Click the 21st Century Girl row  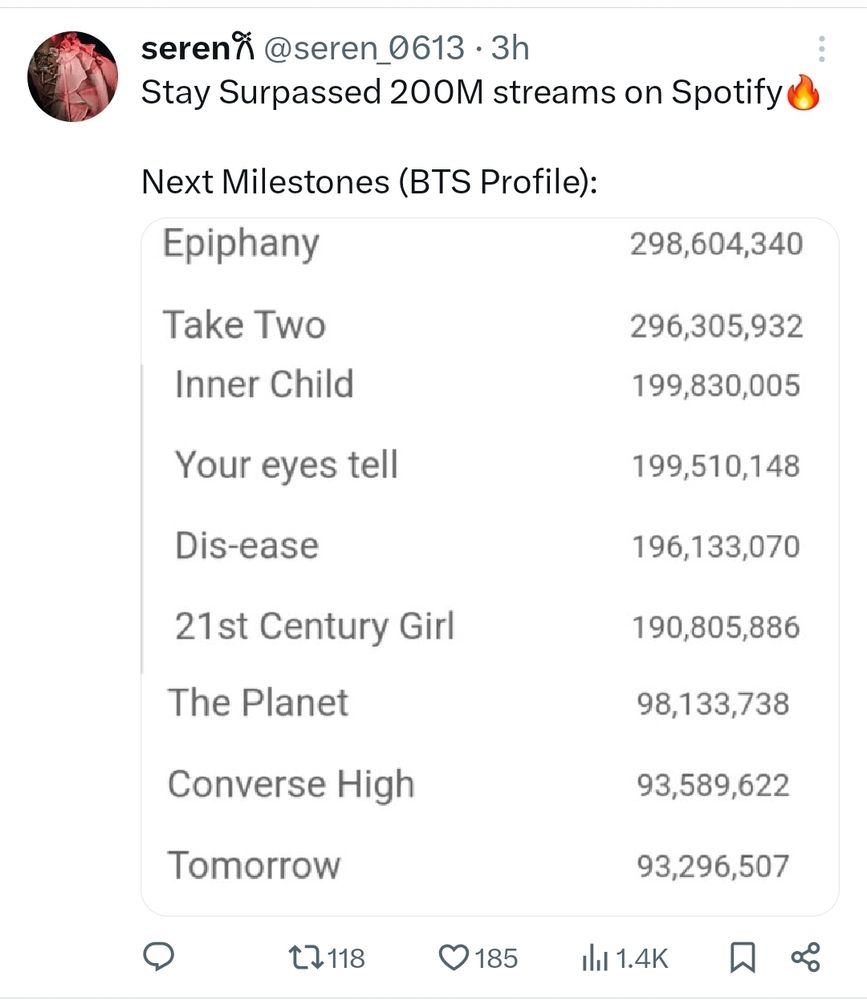487,627
